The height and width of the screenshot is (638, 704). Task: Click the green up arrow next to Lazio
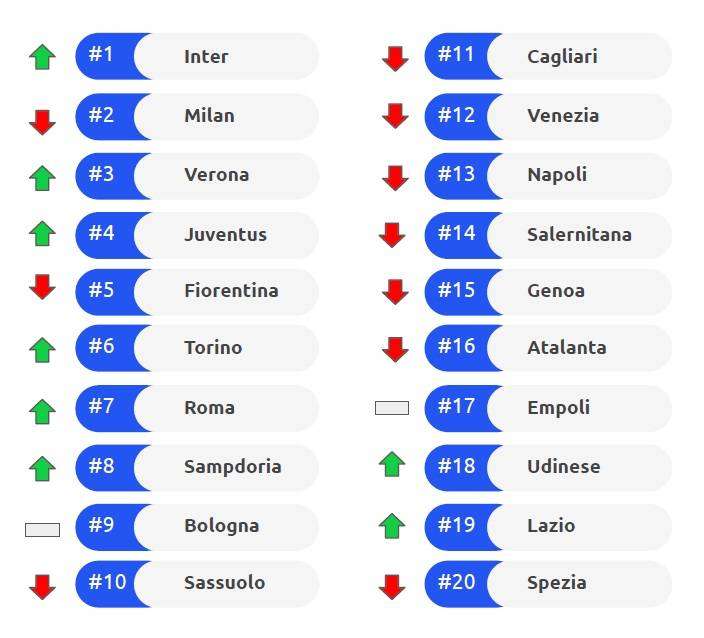[x=392, y=526]
